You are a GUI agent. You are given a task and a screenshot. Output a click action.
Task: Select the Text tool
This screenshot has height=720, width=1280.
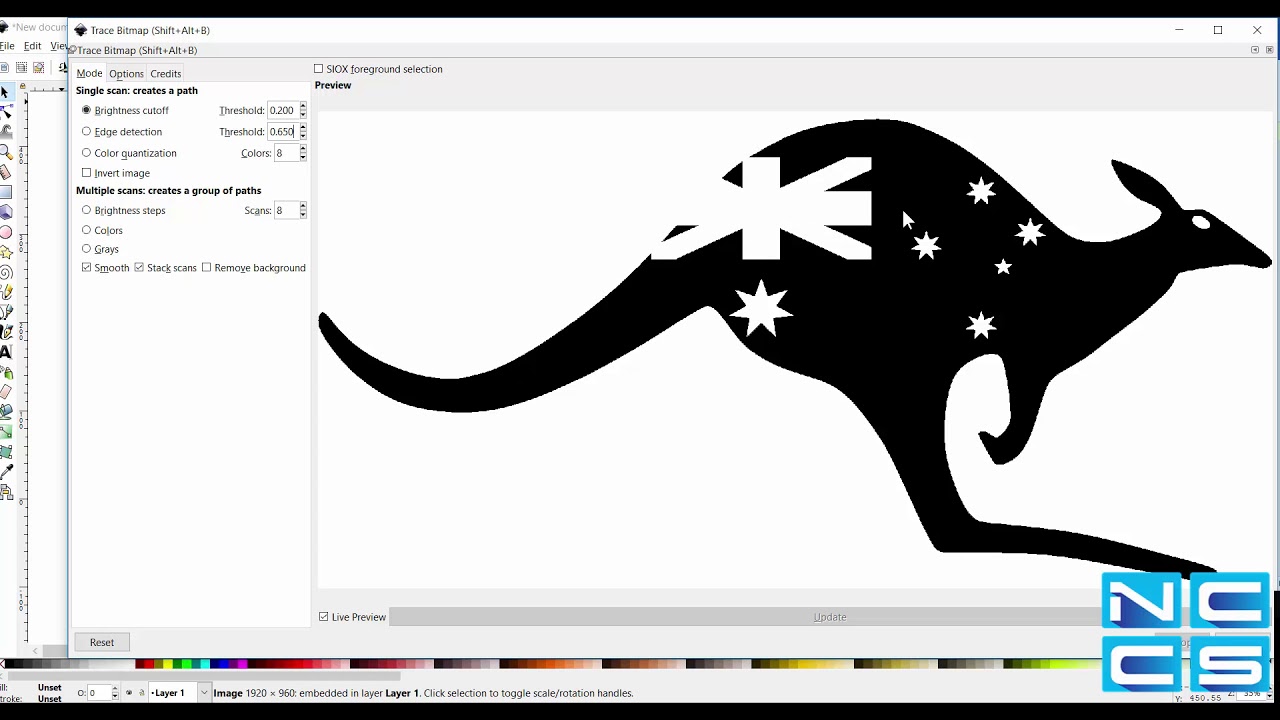coord(6,351)
